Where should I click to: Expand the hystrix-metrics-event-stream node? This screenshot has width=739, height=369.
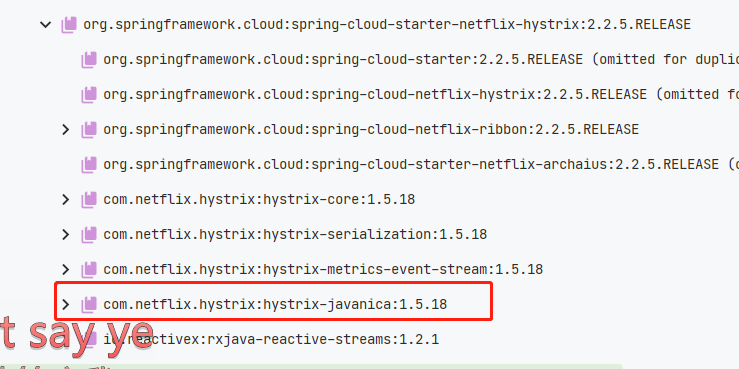pos(66,270)
